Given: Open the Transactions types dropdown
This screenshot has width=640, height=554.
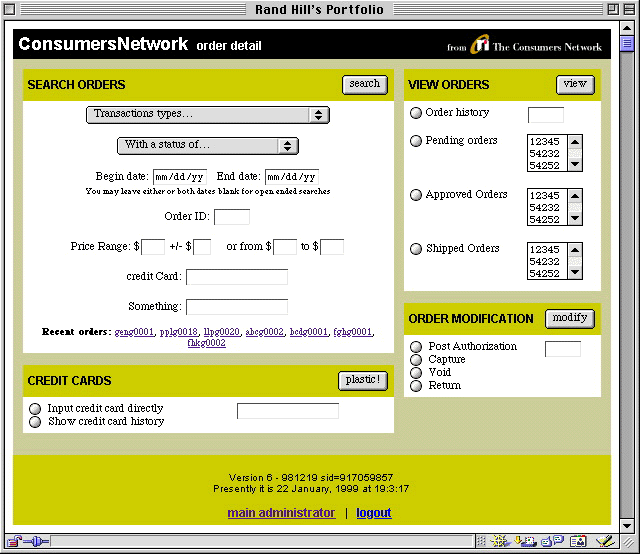Looking at the screenshot, I should pyautogui.click(x=208, y=115).
